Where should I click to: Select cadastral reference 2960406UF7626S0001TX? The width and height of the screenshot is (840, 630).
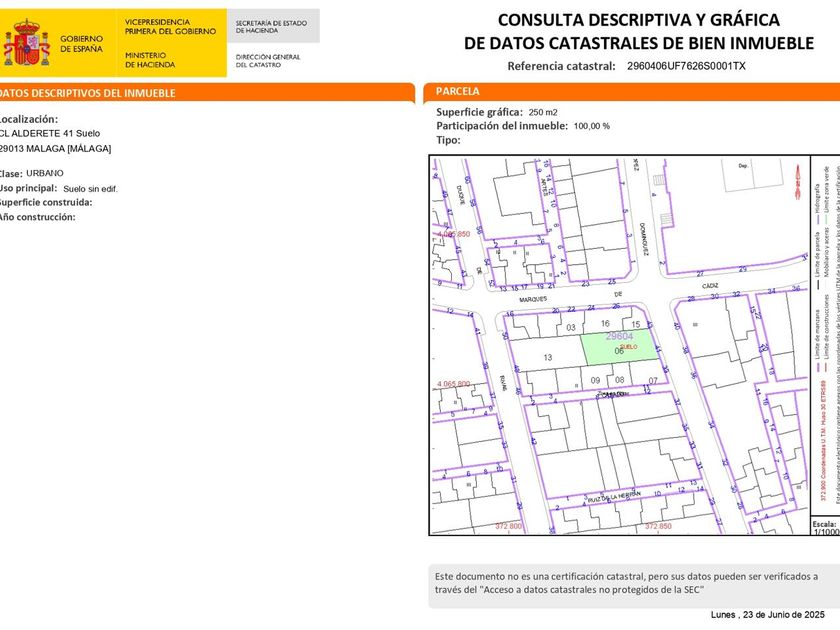(x=686, y=66)
